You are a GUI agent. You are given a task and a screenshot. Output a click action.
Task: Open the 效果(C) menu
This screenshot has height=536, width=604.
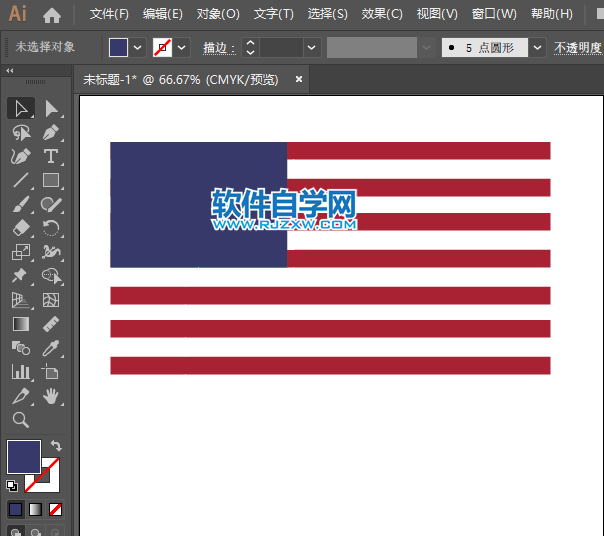click(x=382, y=14)
